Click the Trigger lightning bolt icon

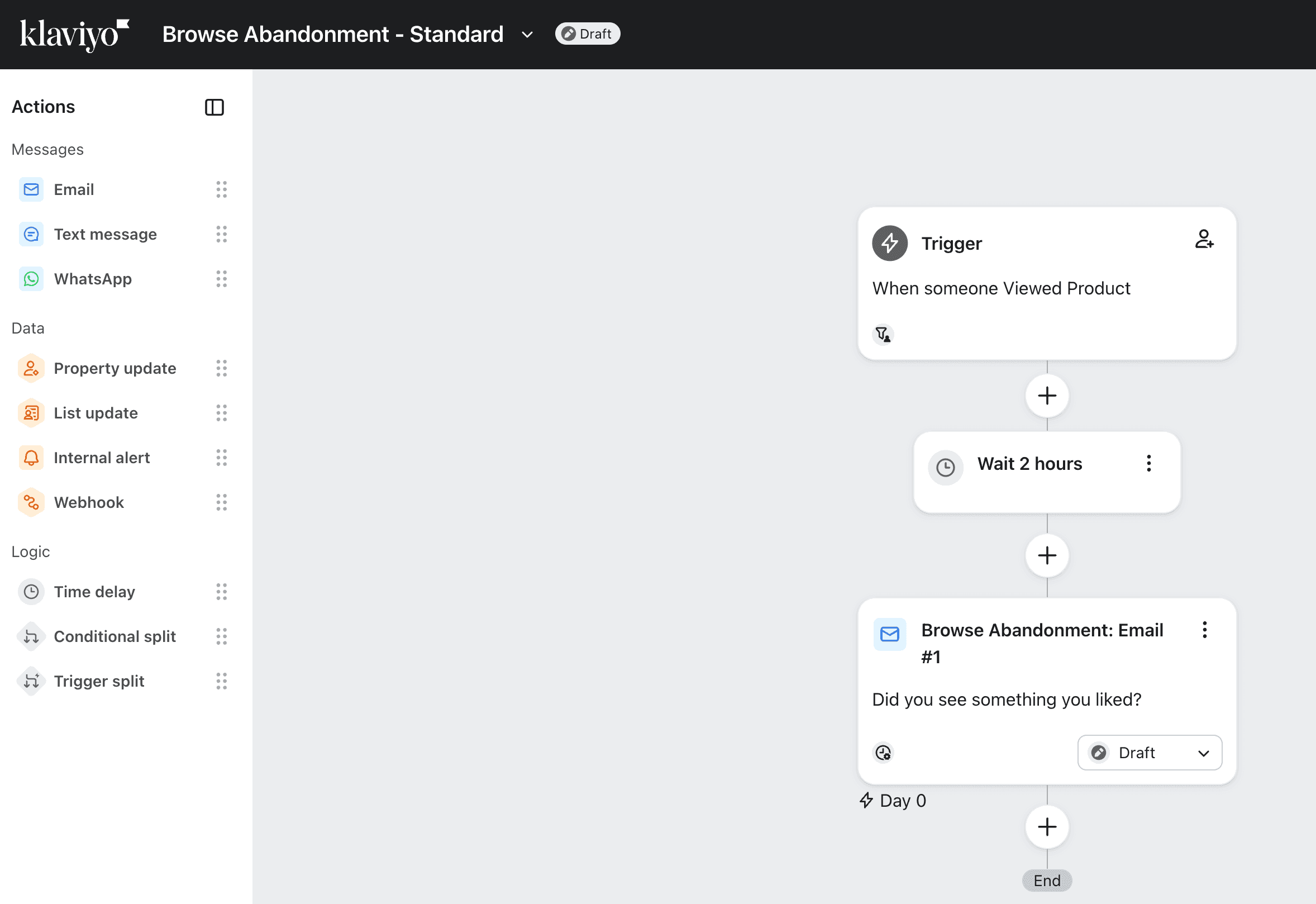pyautogui.click(x=890, y=244)
